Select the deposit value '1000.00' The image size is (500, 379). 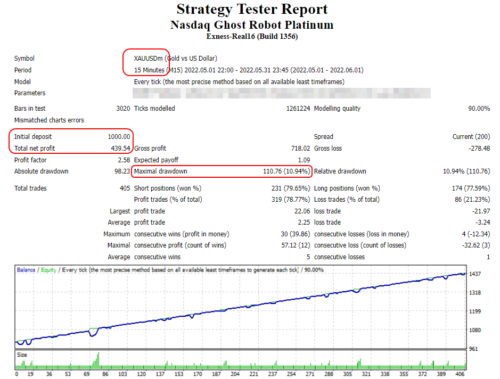click(119, 137)
